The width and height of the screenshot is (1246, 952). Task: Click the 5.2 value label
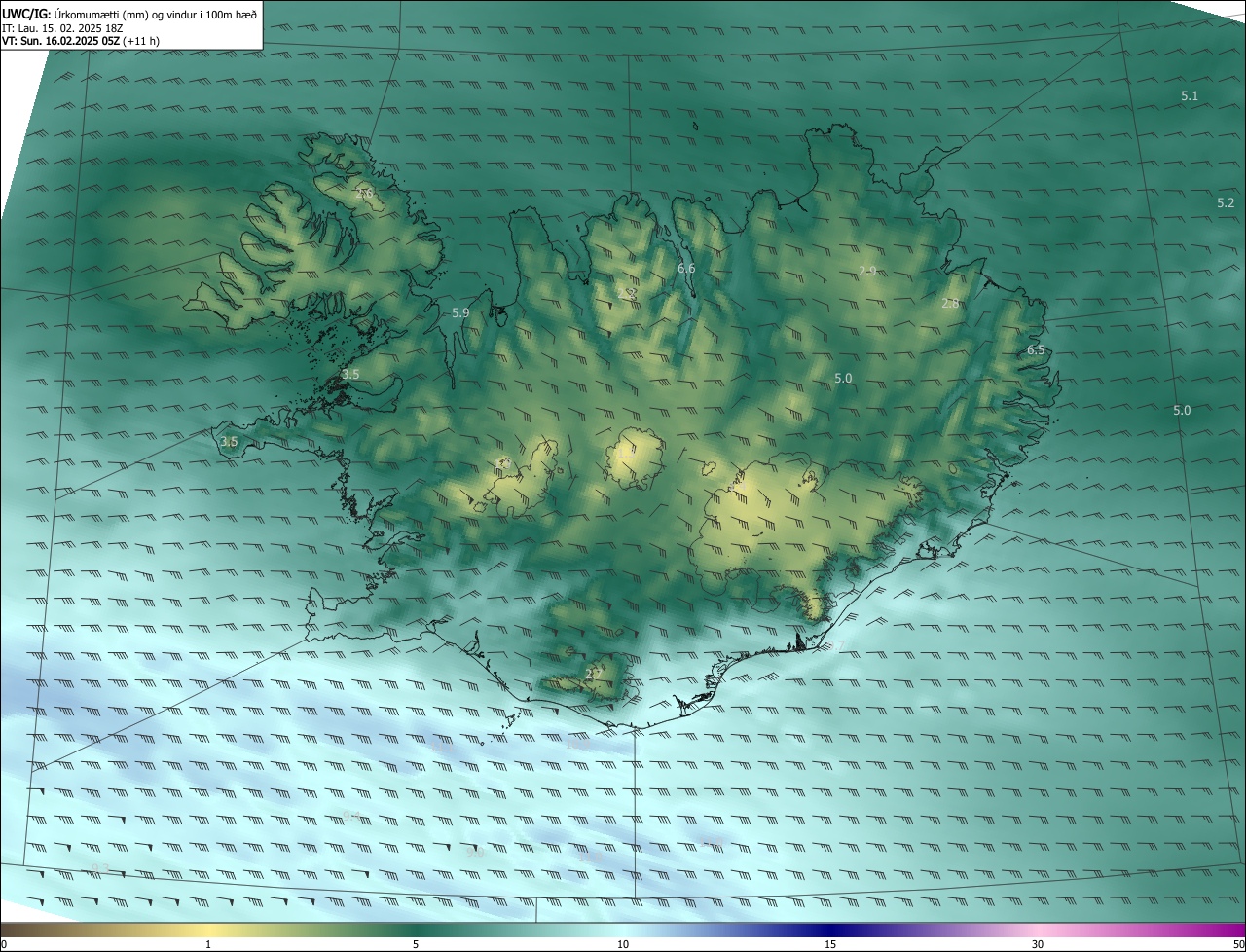coord(1226,202)
